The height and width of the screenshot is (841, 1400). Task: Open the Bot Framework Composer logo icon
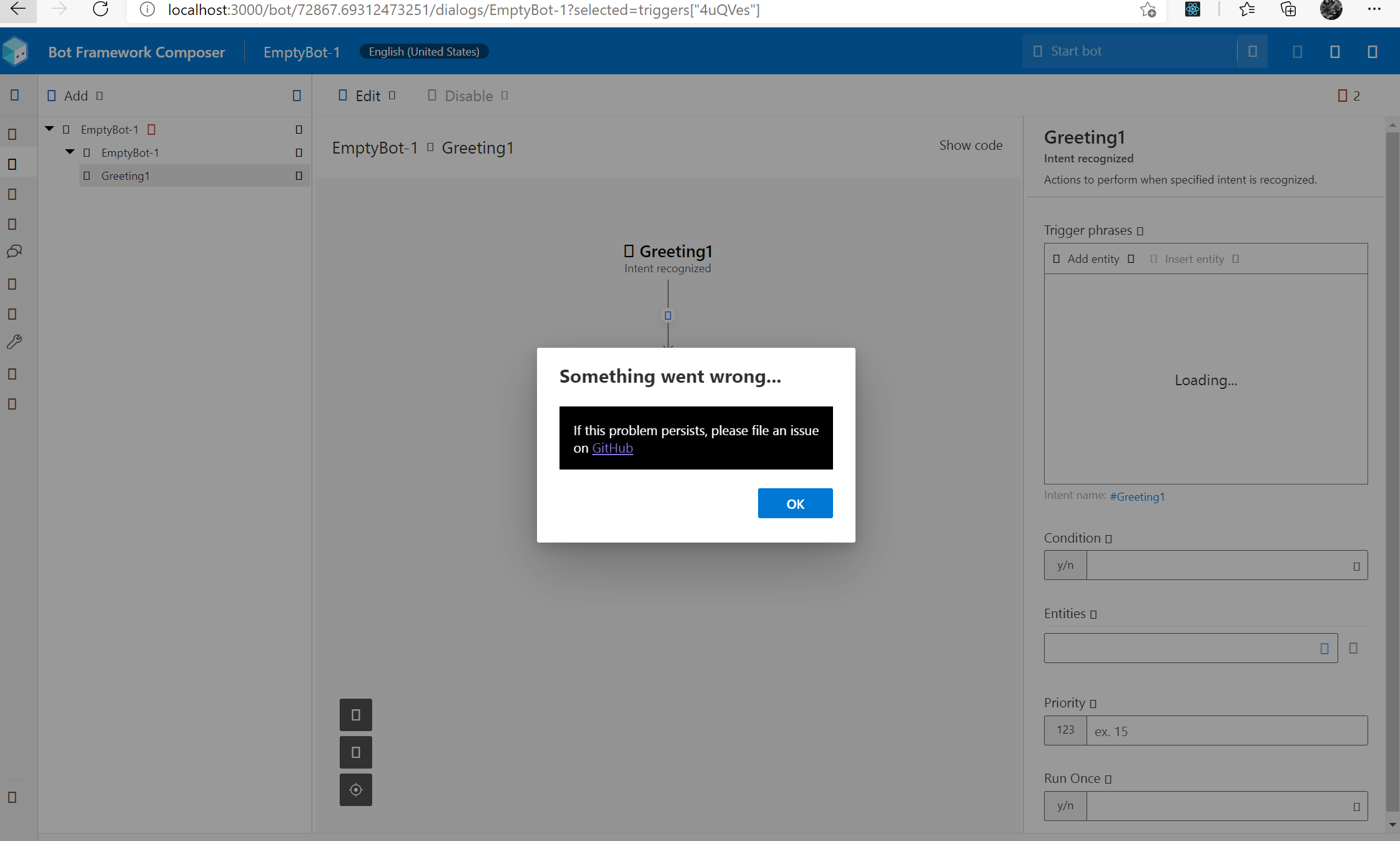coord(16,51)
